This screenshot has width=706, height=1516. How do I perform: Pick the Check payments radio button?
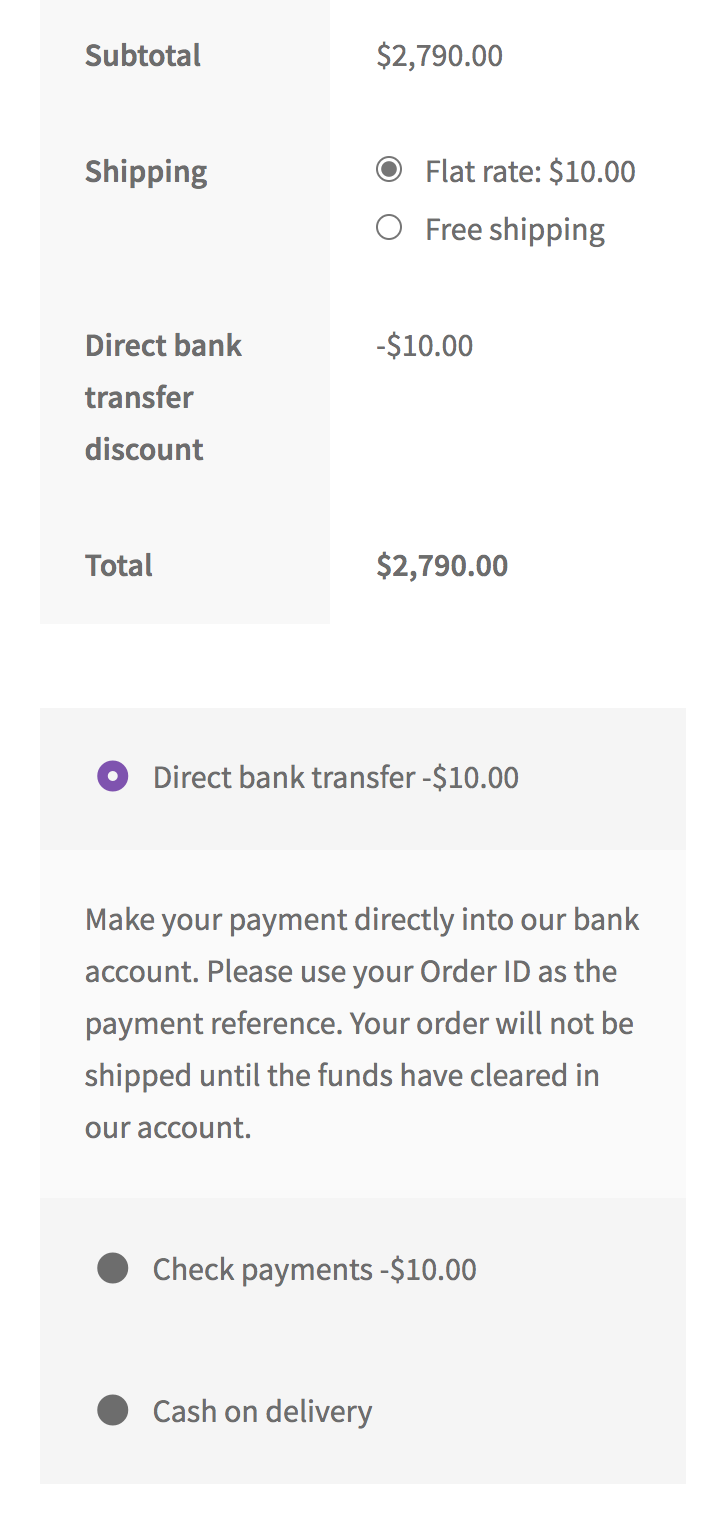pyautogui.click(x=113, y=1268)
